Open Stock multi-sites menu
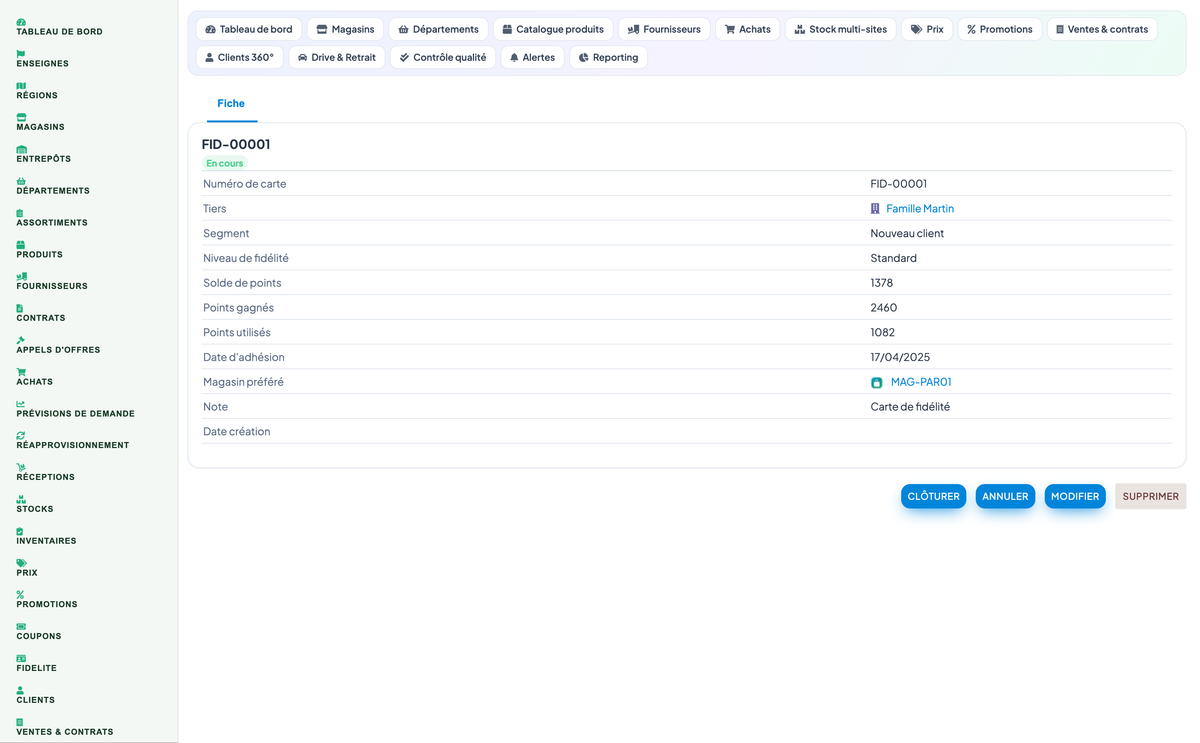 [x=841, y=29]
